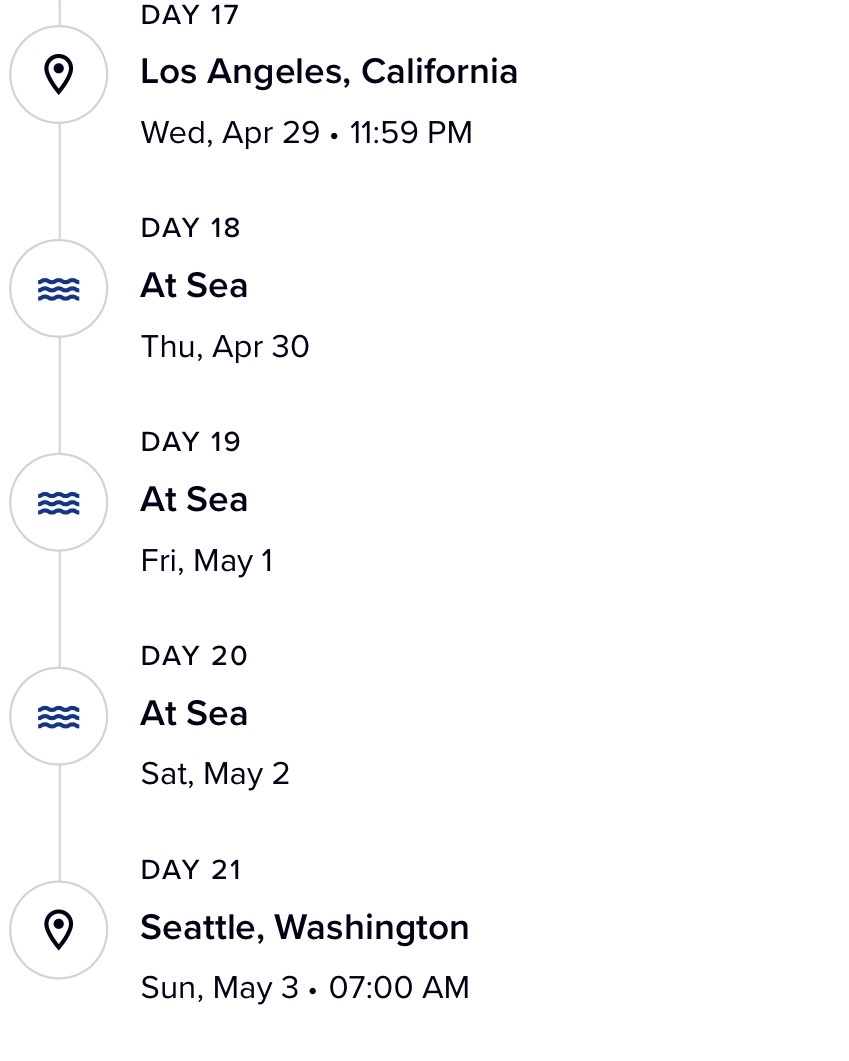Viewport: 849px width, 1061px height.
Task: Open the Los Angeles, California port title
Action: click(x=329, y=72)
